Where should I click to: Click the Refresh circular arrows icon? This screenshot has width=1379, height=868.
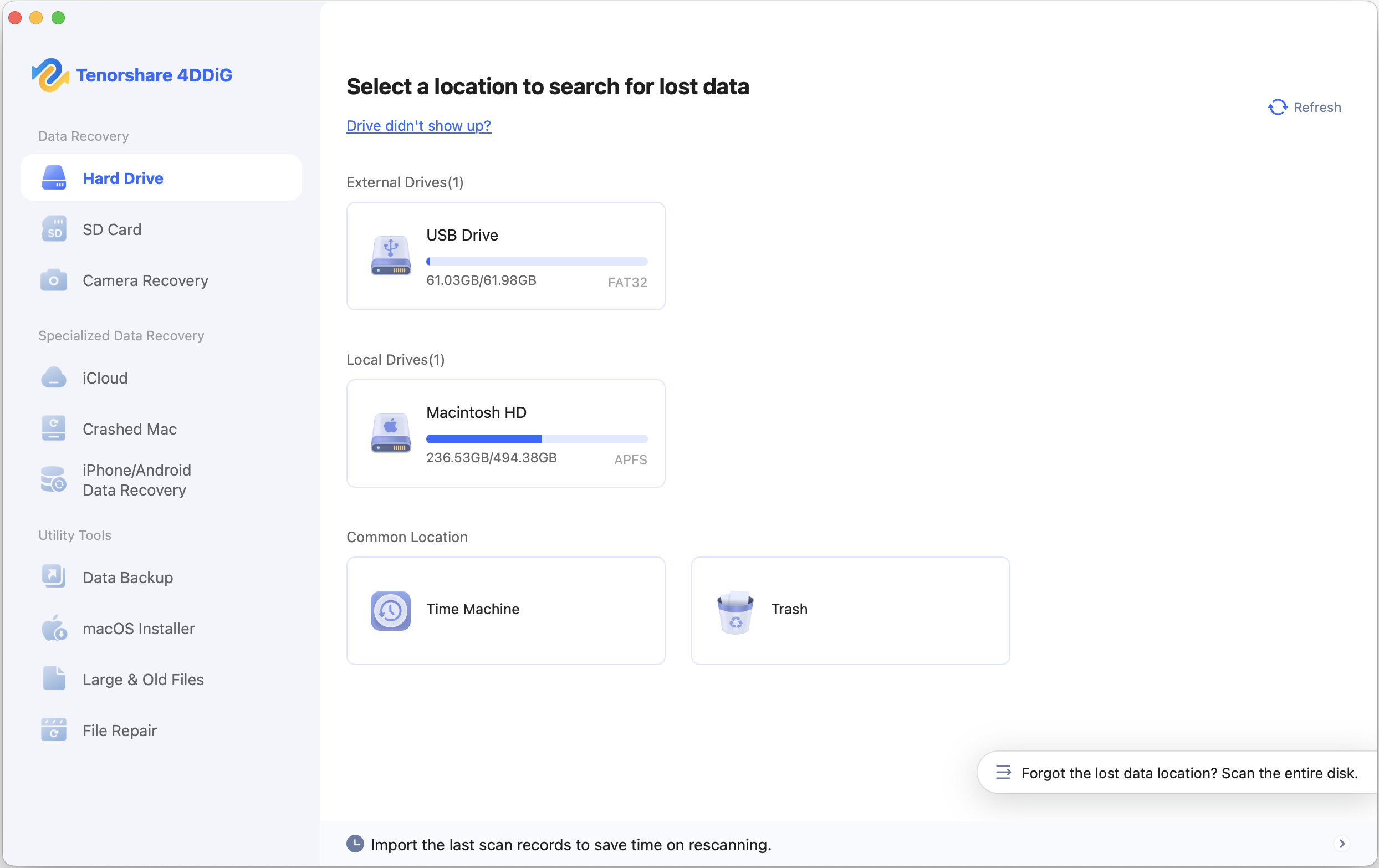tap(1277, 107)
